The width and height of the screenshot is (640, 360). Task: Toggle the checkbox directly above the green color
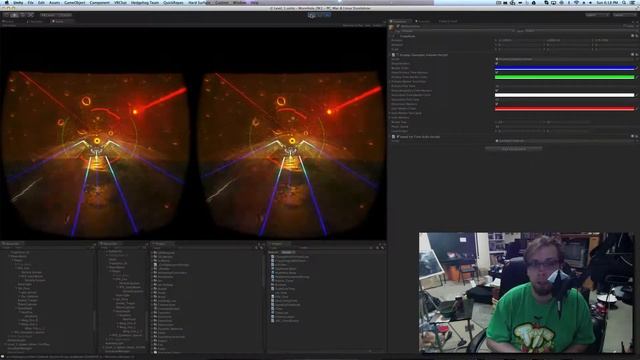[x=496, y=72]
